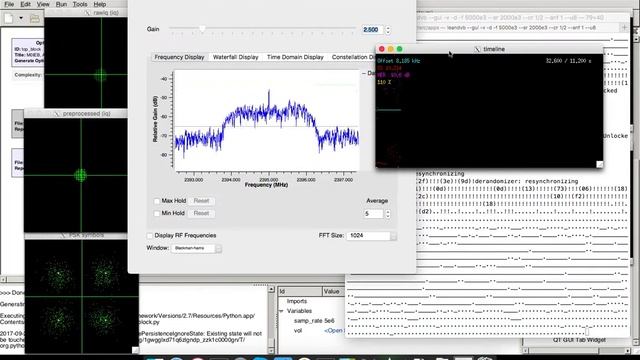Click the block library scrollbar left arrow
This screenshot has height=360, width=640.
(x=526, y=351)
